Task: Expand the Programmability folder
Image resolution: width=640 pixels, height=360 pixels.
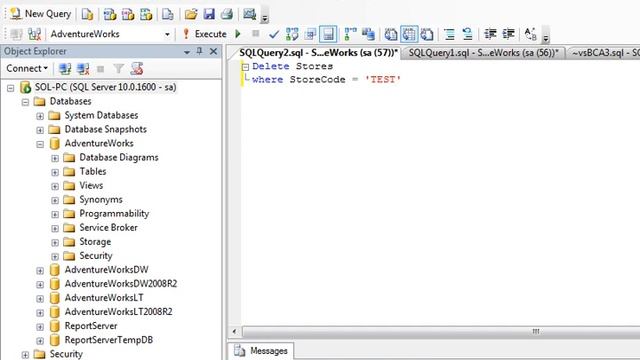Action: [55, 214]
